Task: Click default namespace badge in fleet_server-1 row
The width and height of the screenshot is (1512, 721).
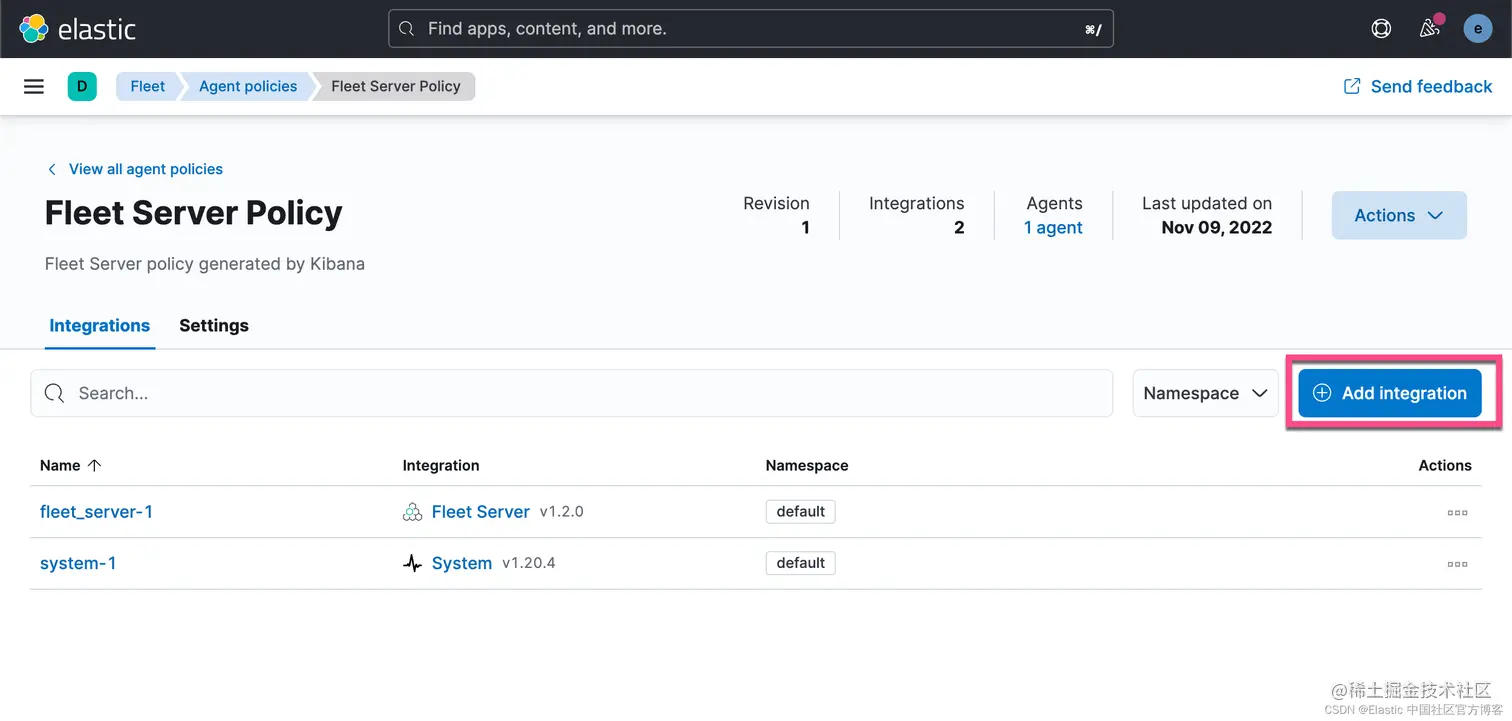Action: pos(800,511)
